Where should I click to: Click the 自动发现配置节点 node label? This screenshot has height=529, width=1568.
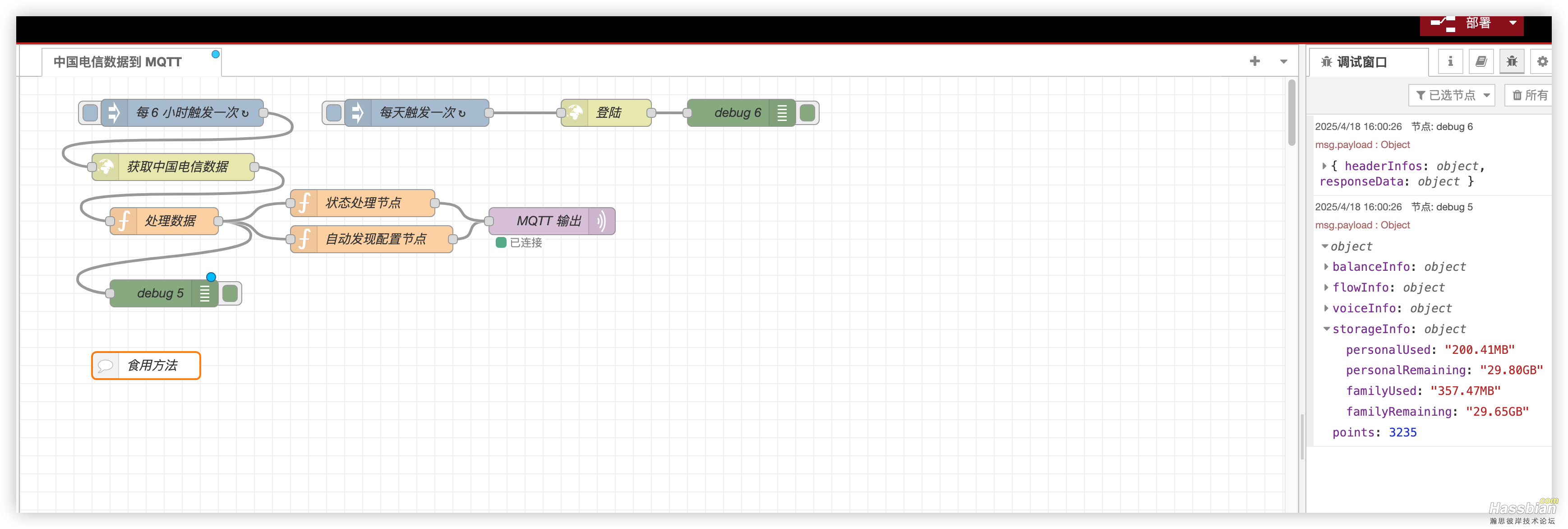(376, 239)
